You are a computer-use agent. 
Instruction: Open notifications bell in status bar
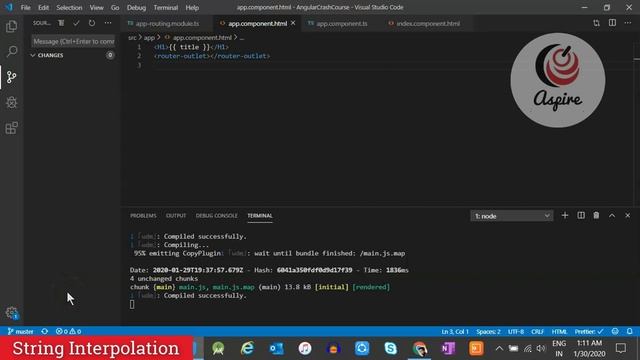click(630, 331)
